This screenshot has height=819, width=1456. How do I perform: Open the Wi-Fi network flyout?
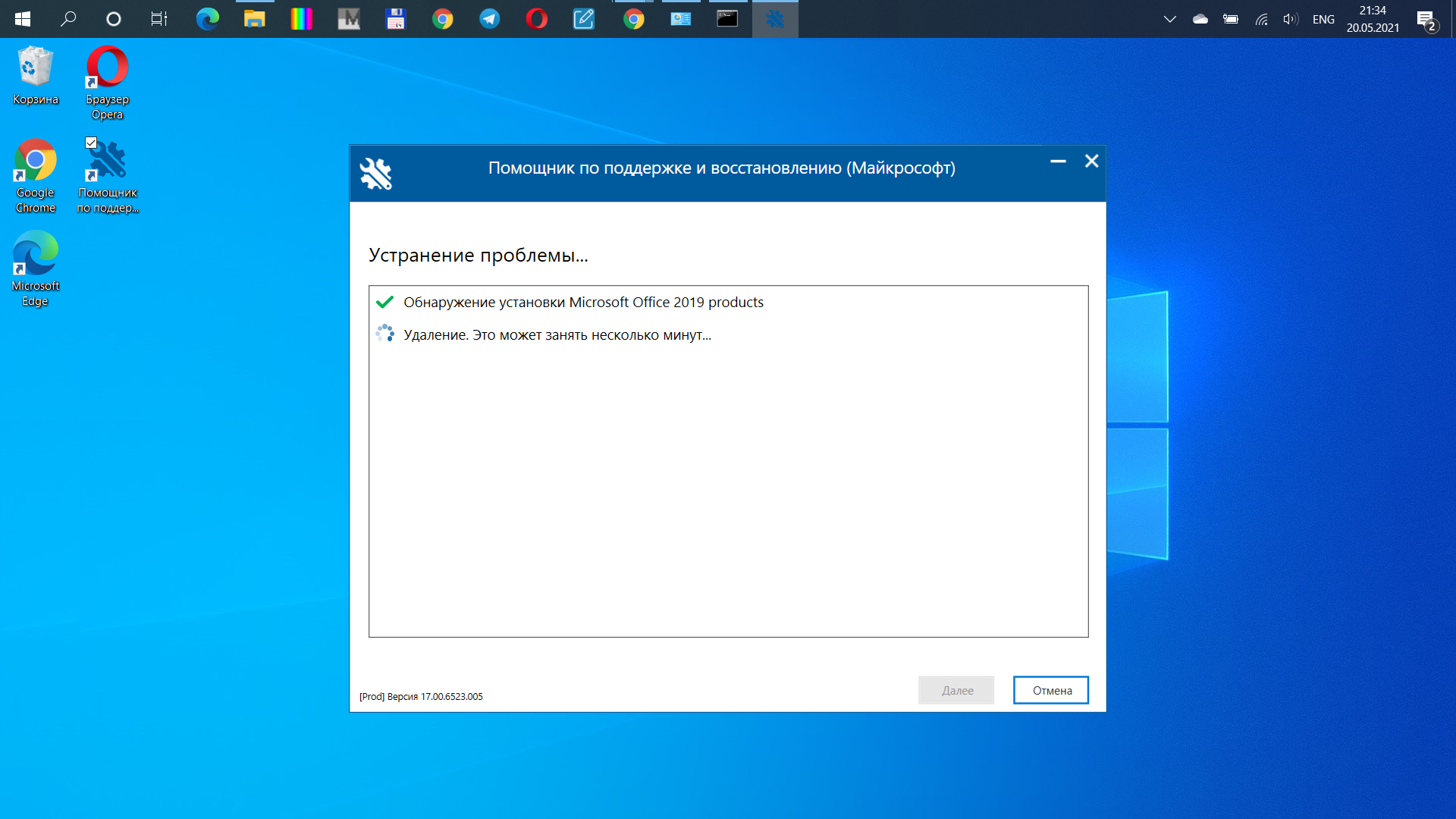coord(1261,19)
